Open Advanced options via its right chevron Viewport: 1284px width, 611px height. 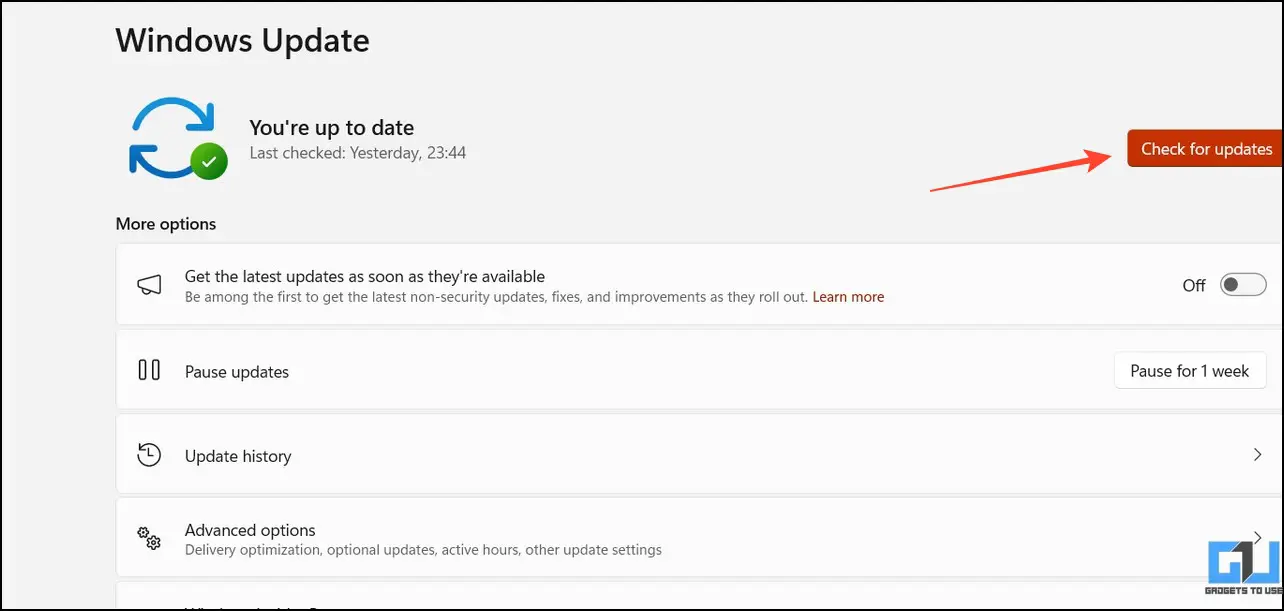click(x=1258, y=538)
